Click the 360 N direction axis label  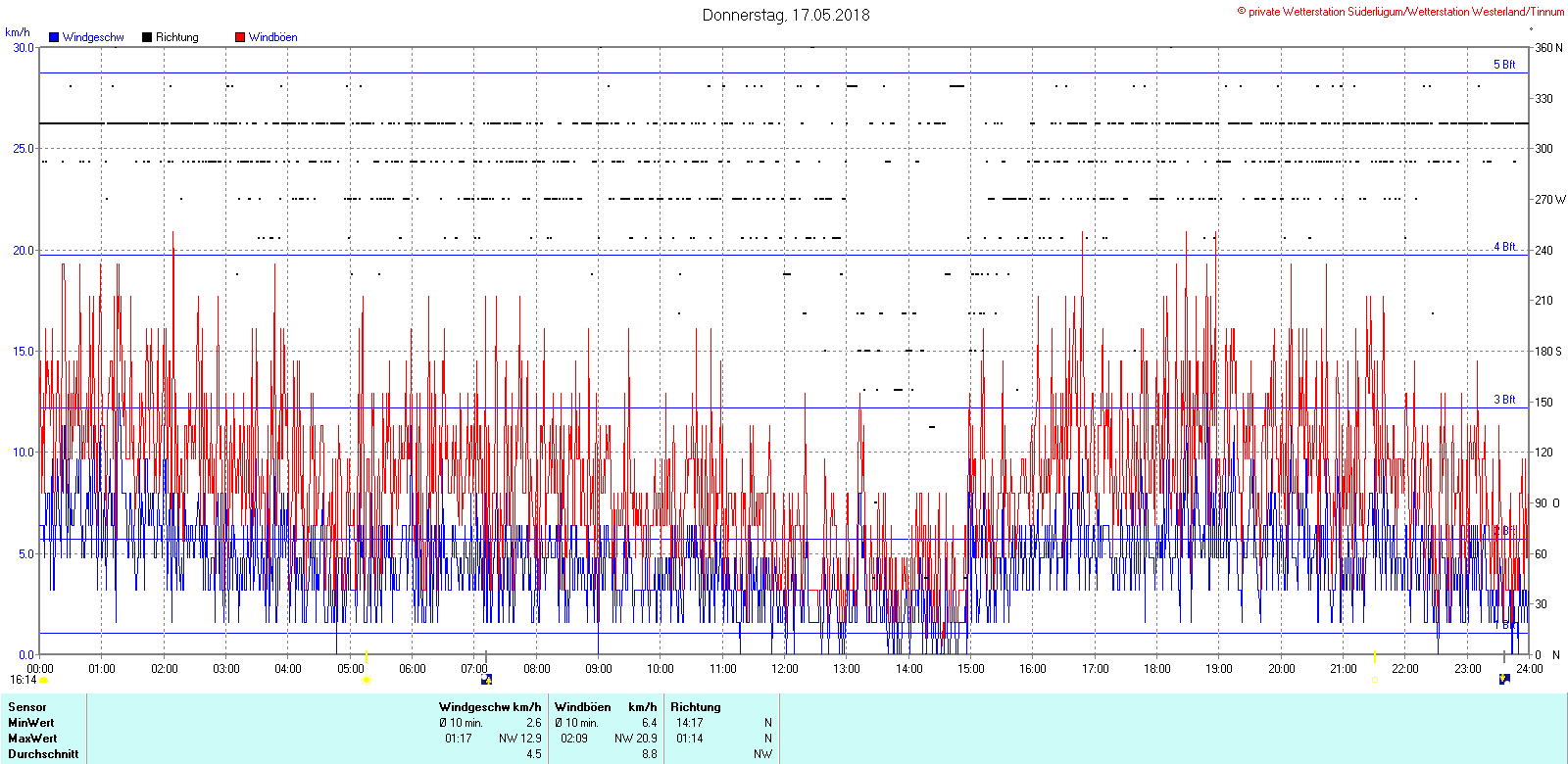coord(1548,48)
